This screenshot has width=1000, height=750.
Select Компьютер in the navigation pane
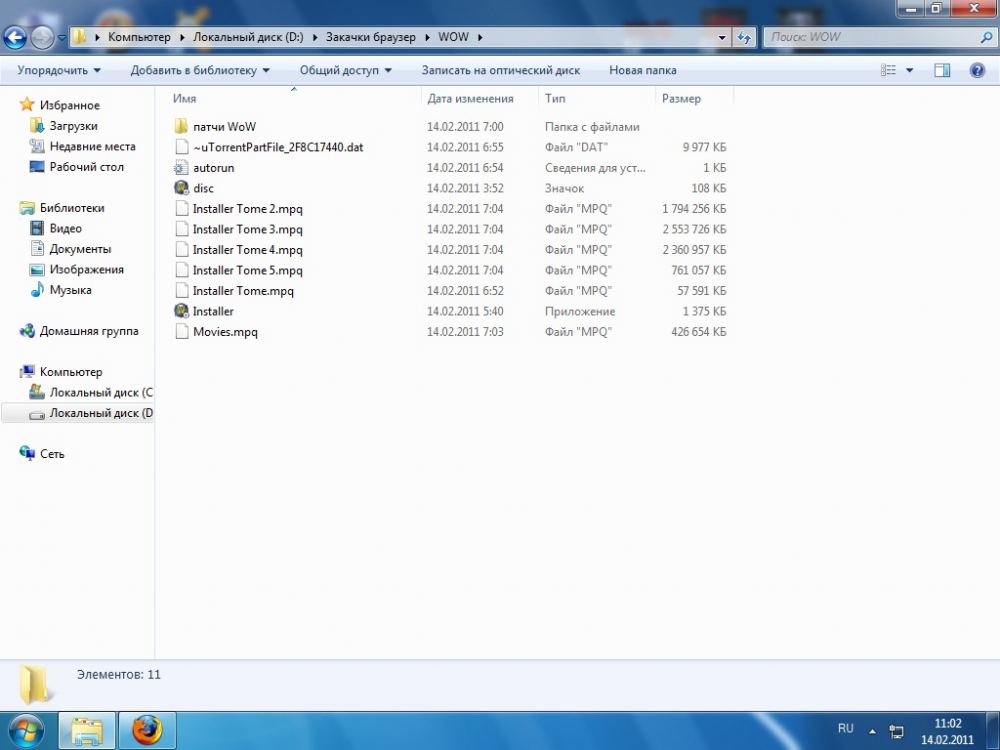[71, 372]
